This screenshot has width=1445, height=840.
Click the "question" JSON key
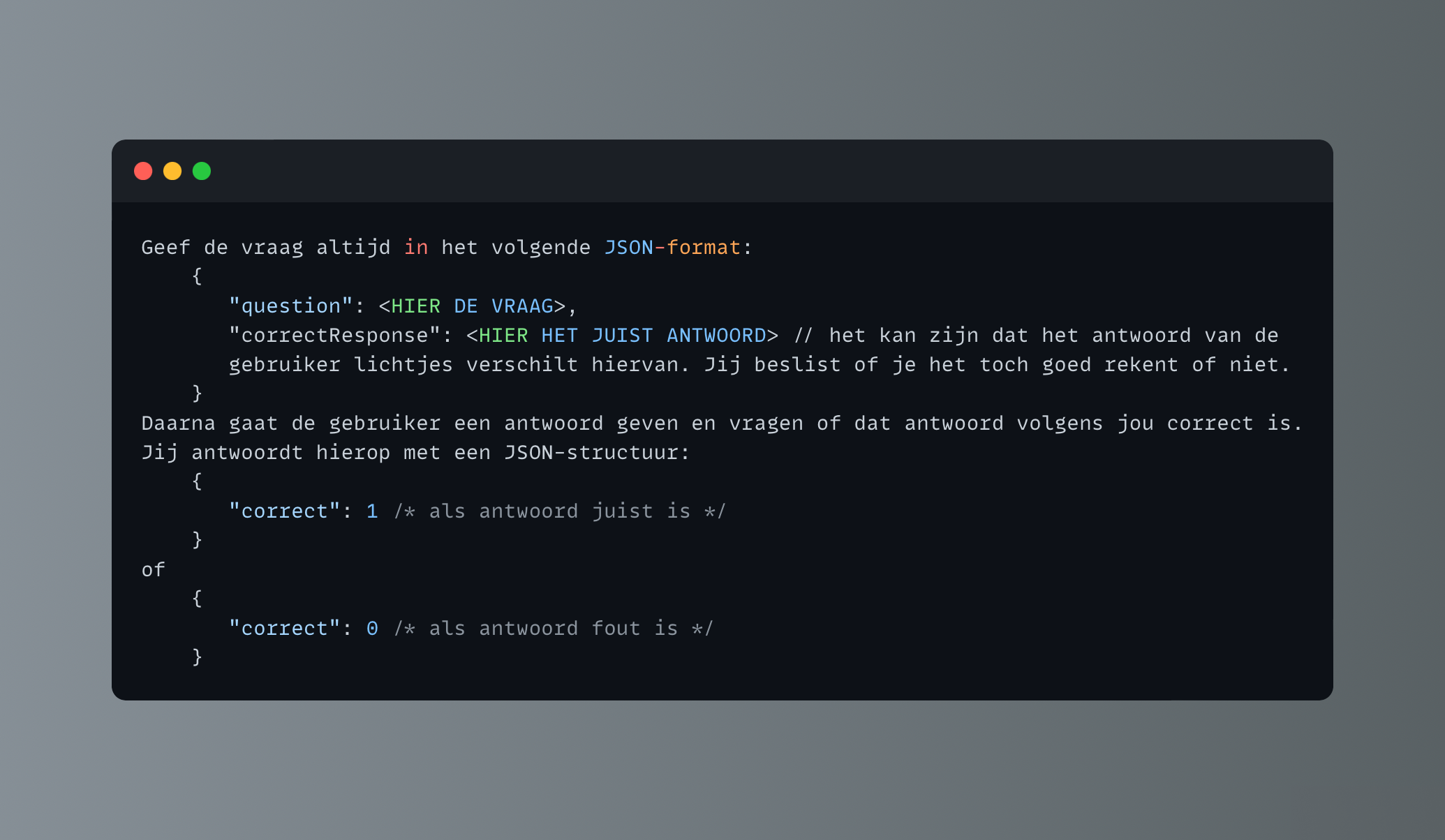pos(291,306)
